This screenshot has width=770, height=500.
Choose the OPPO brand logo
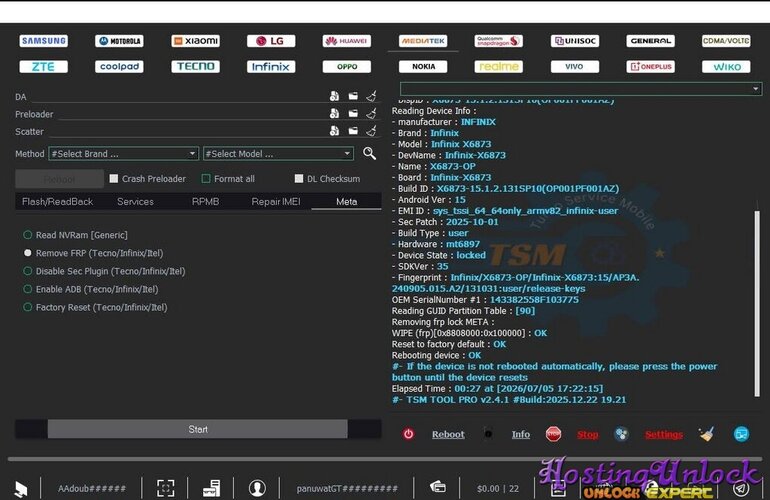[x=347, y=66]
